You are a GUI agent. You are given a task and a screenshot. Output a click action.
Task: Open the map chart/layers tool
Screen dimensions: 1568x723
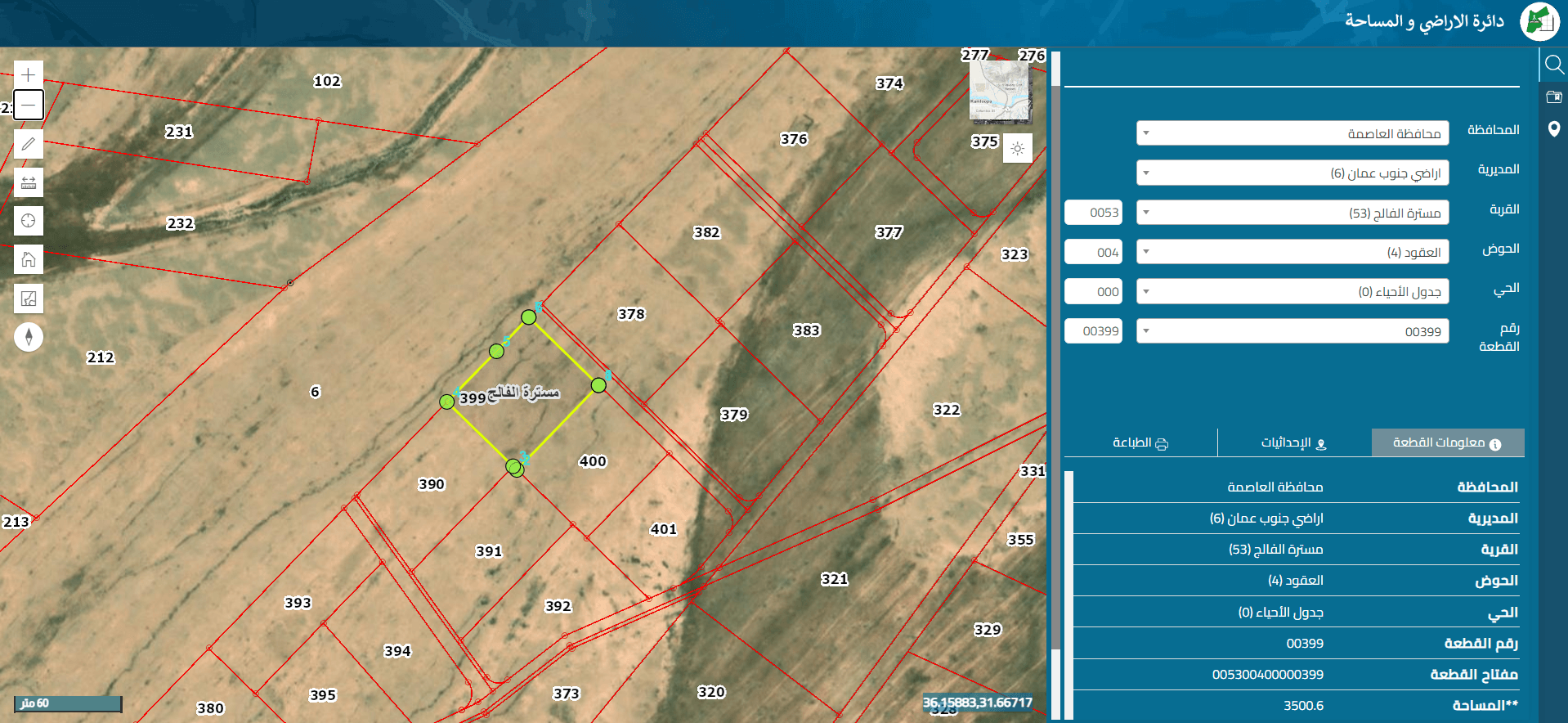point(29,299)
